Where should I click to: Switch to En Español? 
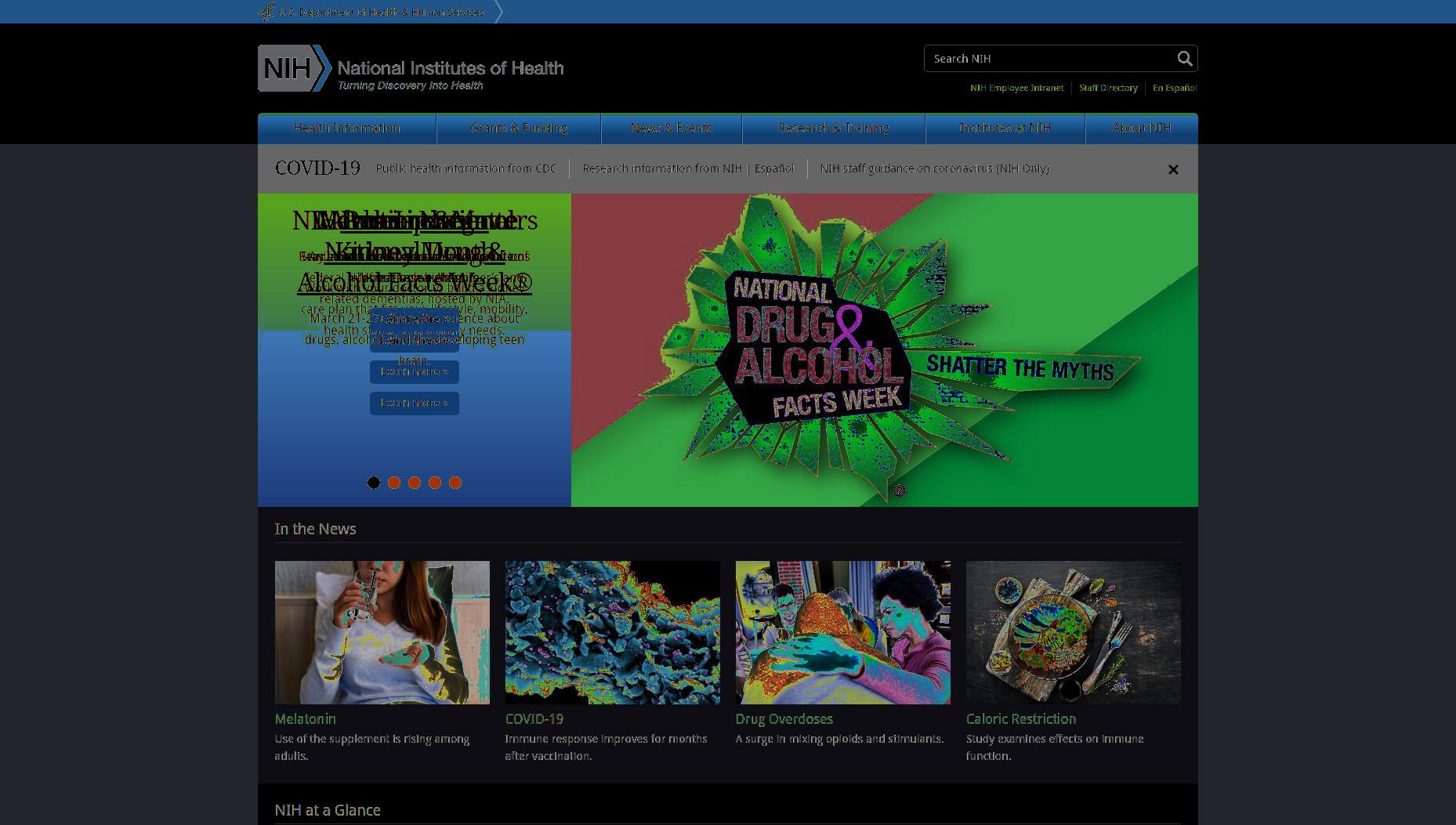tap(1174, 88)
